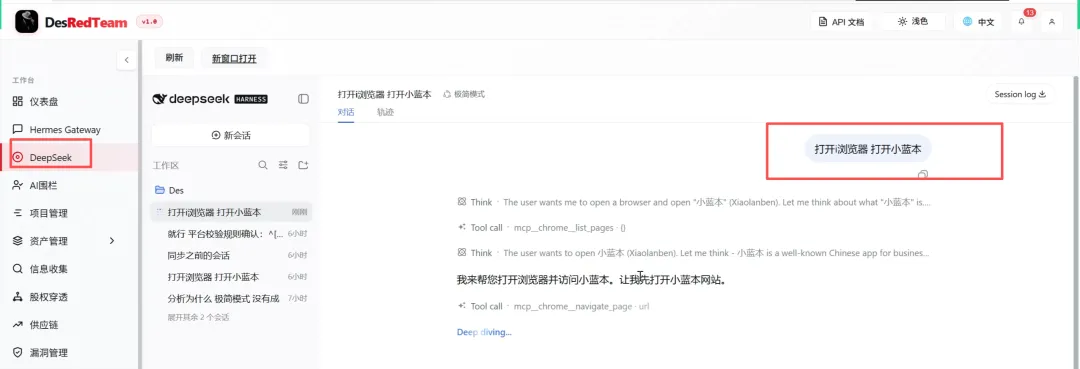Open the API 文档 documentation button
The height and width of the screenshot is (369, 1080).
click(x=841, y=21)
